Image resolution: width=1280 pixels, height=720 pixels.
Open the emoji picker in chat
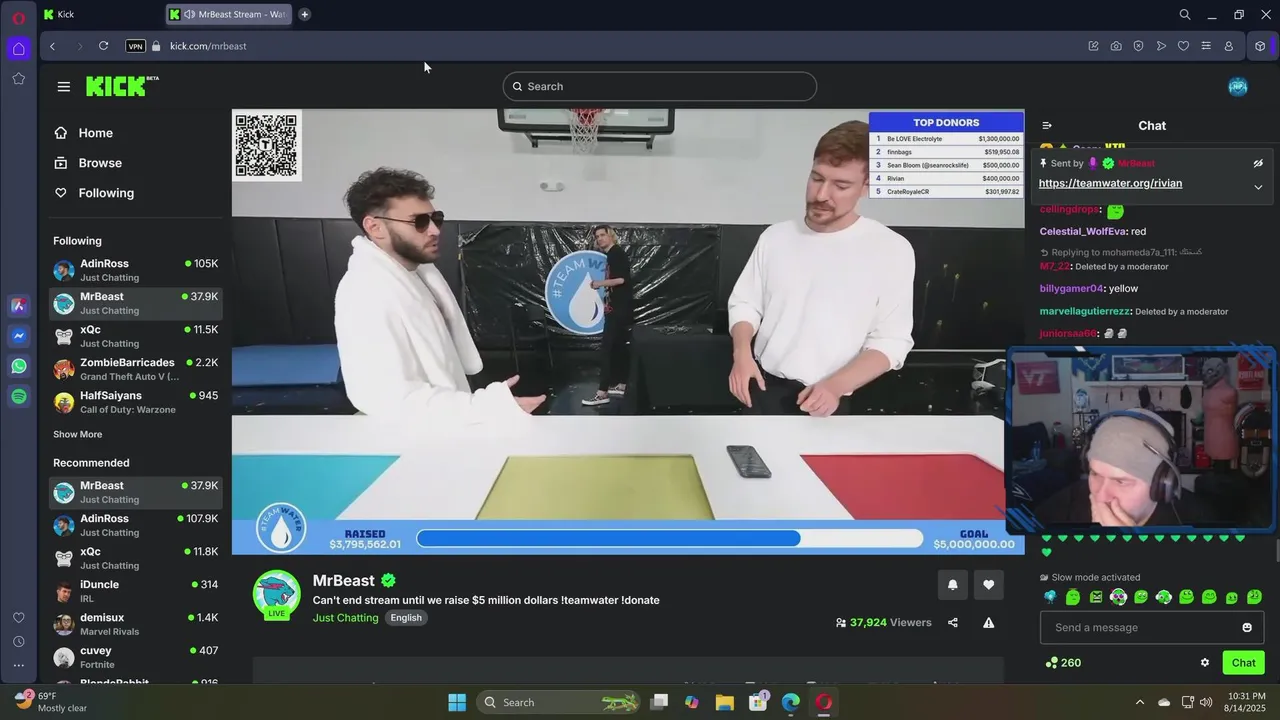pyautogui.click(x=1247, y=627)
